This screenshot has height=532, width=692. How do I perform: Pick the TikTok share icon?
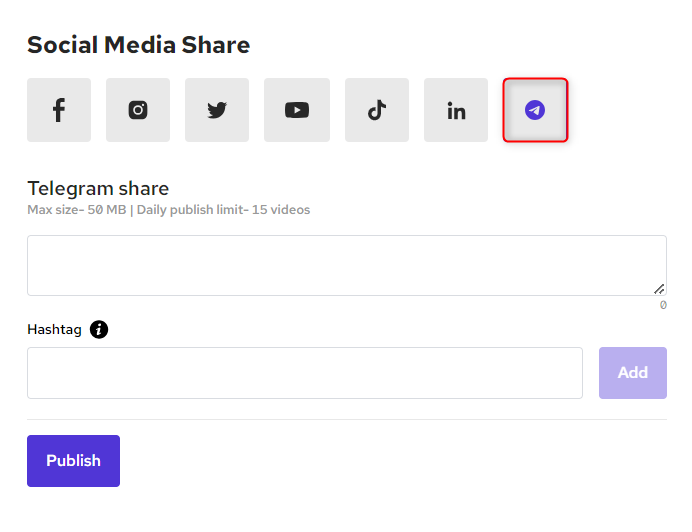(376, 110)
